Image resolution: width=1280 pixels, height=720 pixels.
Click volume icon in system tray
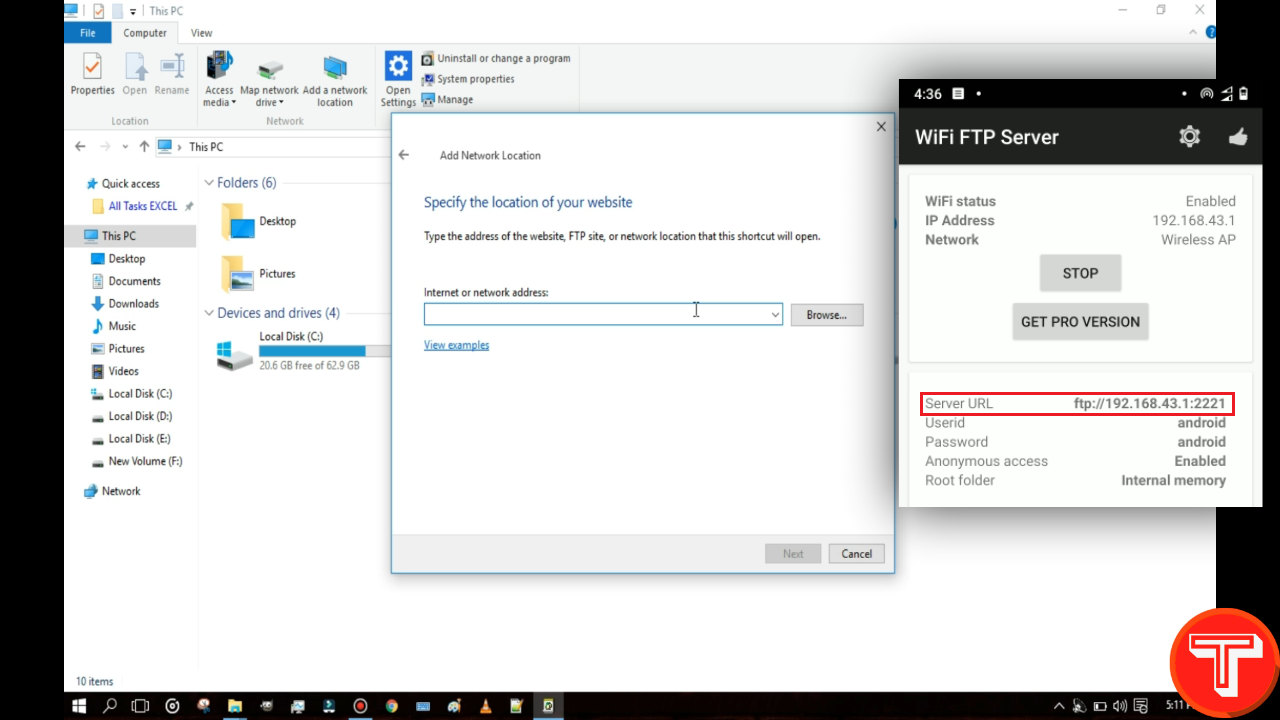coord(1119,705)
